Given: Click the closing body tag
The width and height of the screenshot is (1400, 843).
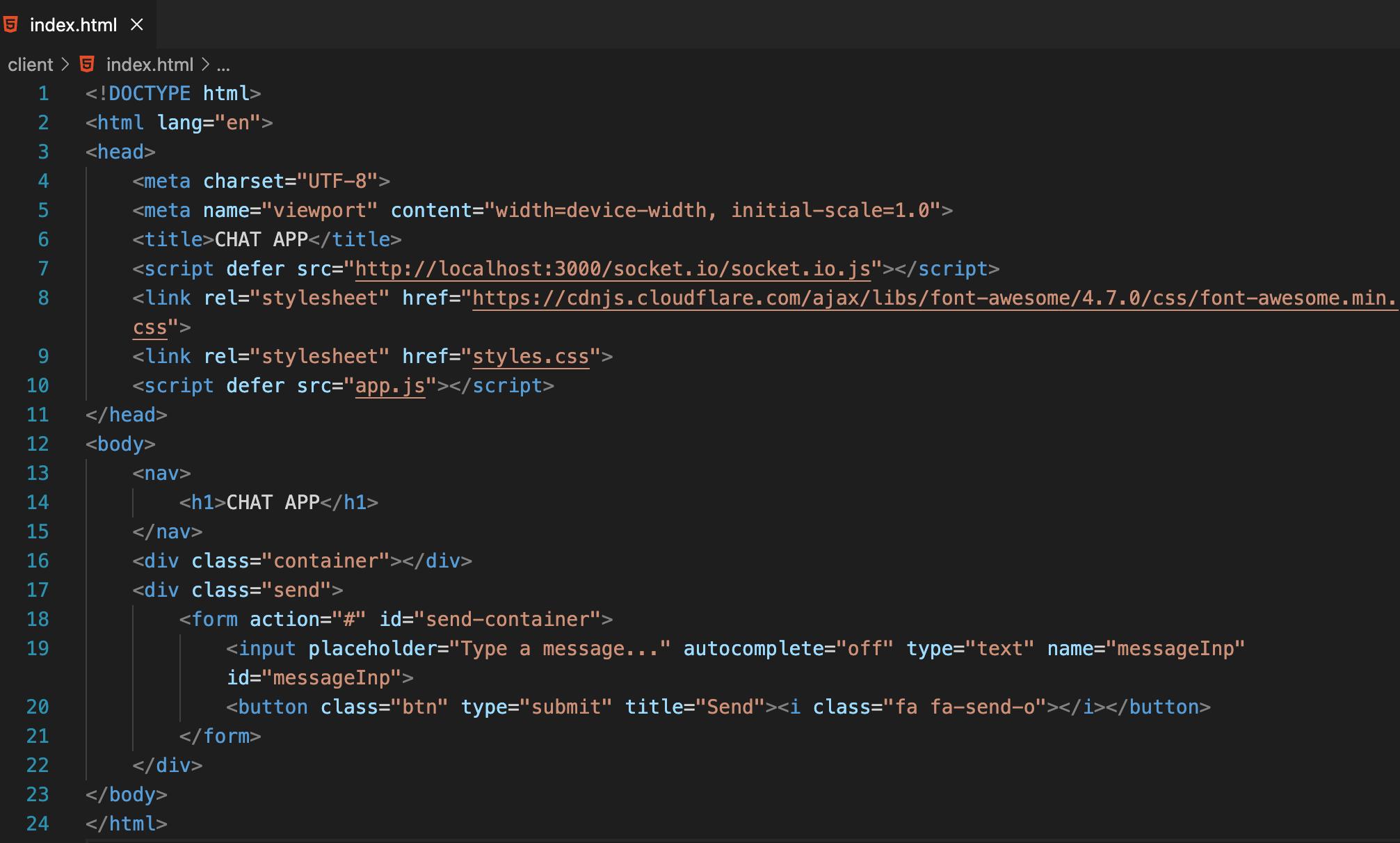Looking at the screenshot, I should (127, 794).
